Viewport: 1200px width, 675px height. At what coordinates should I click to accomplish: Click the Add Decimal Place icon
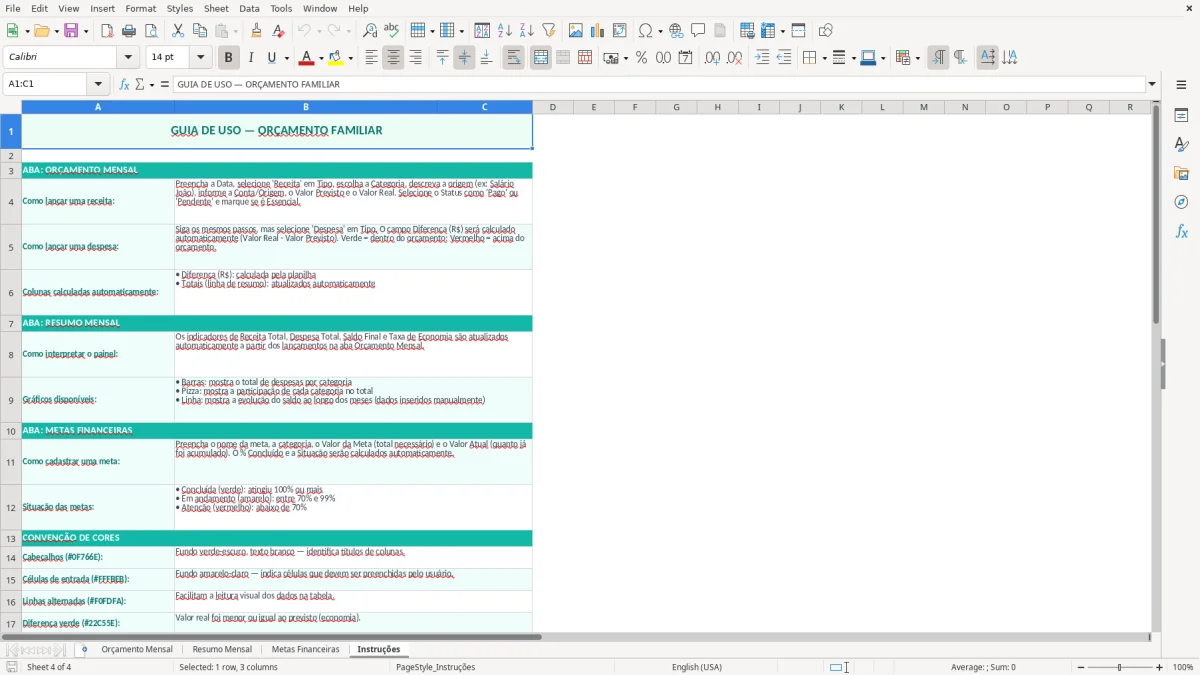click(712, 58)
